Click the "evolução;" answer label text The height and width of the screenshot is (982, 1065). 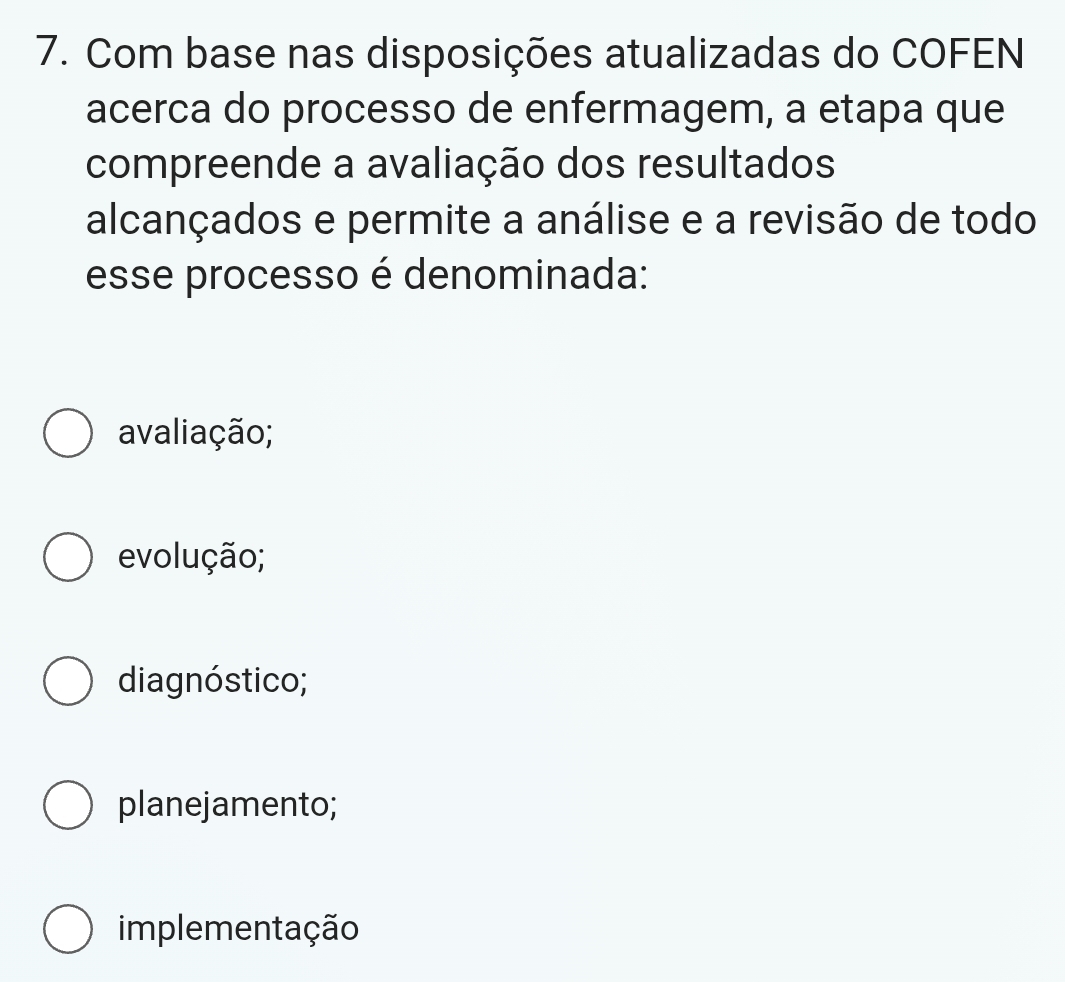click(191, 558)
